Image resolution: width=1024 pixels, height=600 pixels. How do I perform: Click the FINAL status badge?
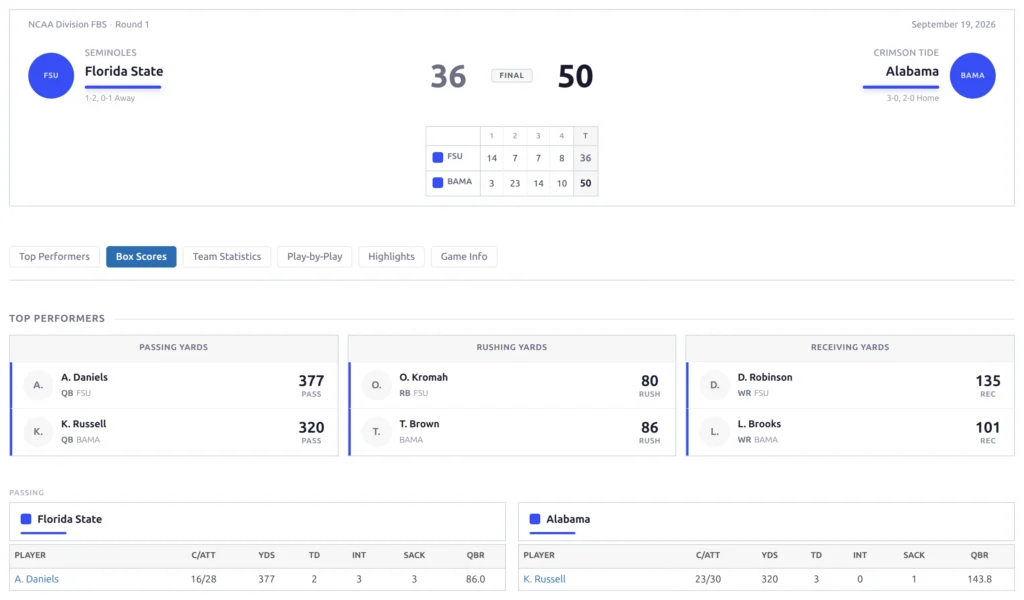[x=511, y=76]
